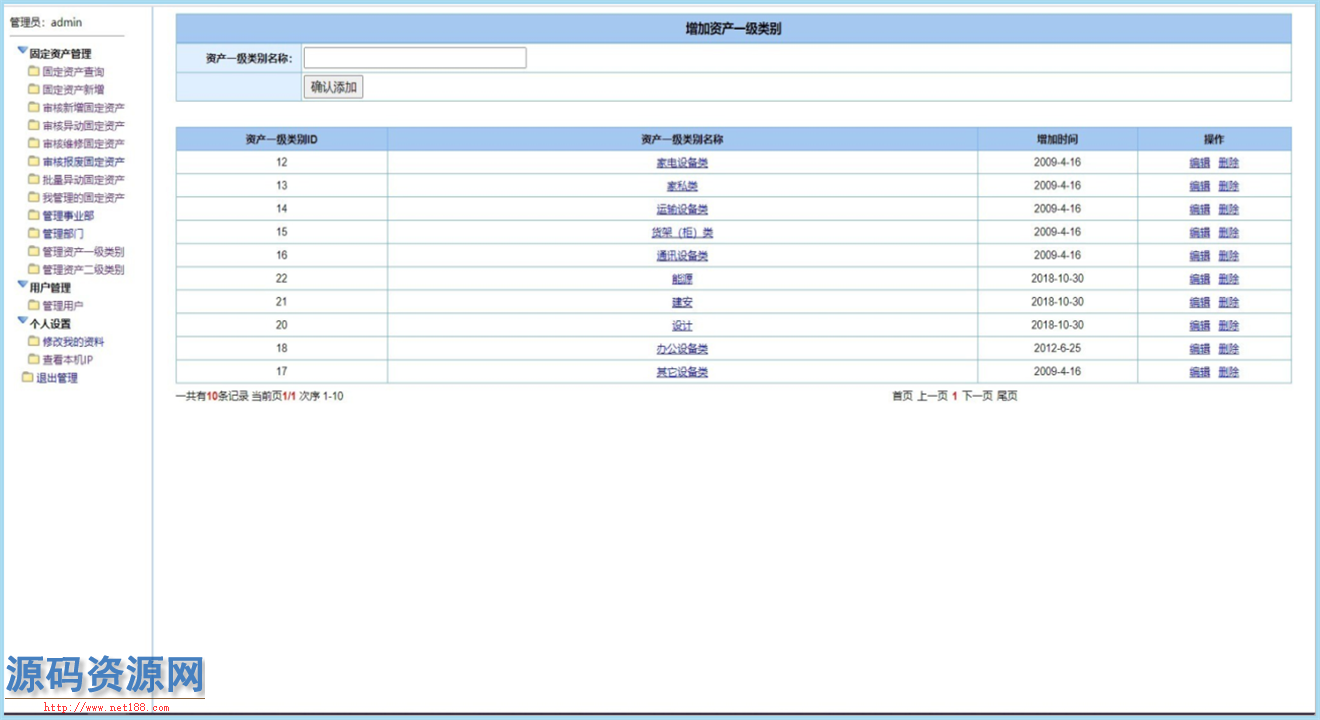
Task: Click folder icon beside 管理资产一级类别
Action: click(34, 251)
